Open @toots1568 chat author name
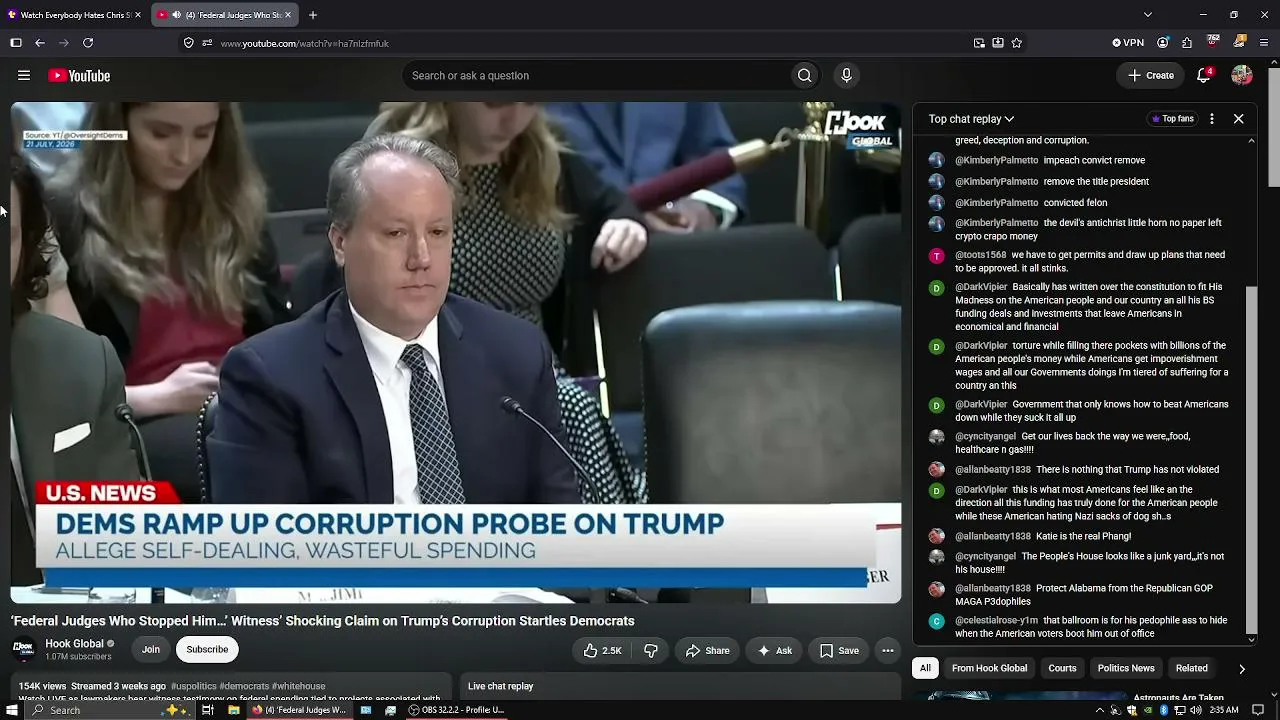This screenshot has height=720, width=1280. tap(980, 255)
